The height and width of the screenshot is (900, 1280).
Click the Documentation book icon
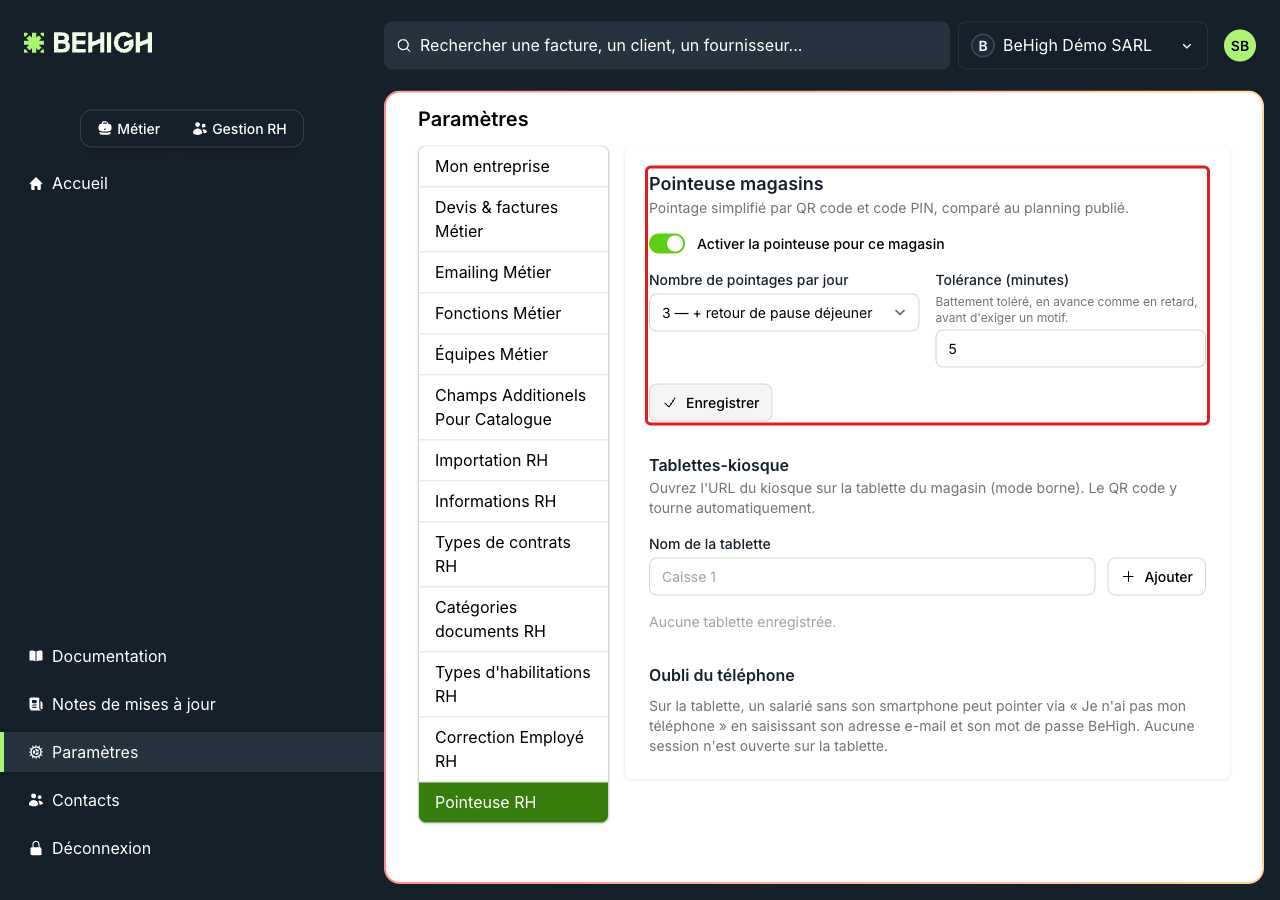coord(36,656)
